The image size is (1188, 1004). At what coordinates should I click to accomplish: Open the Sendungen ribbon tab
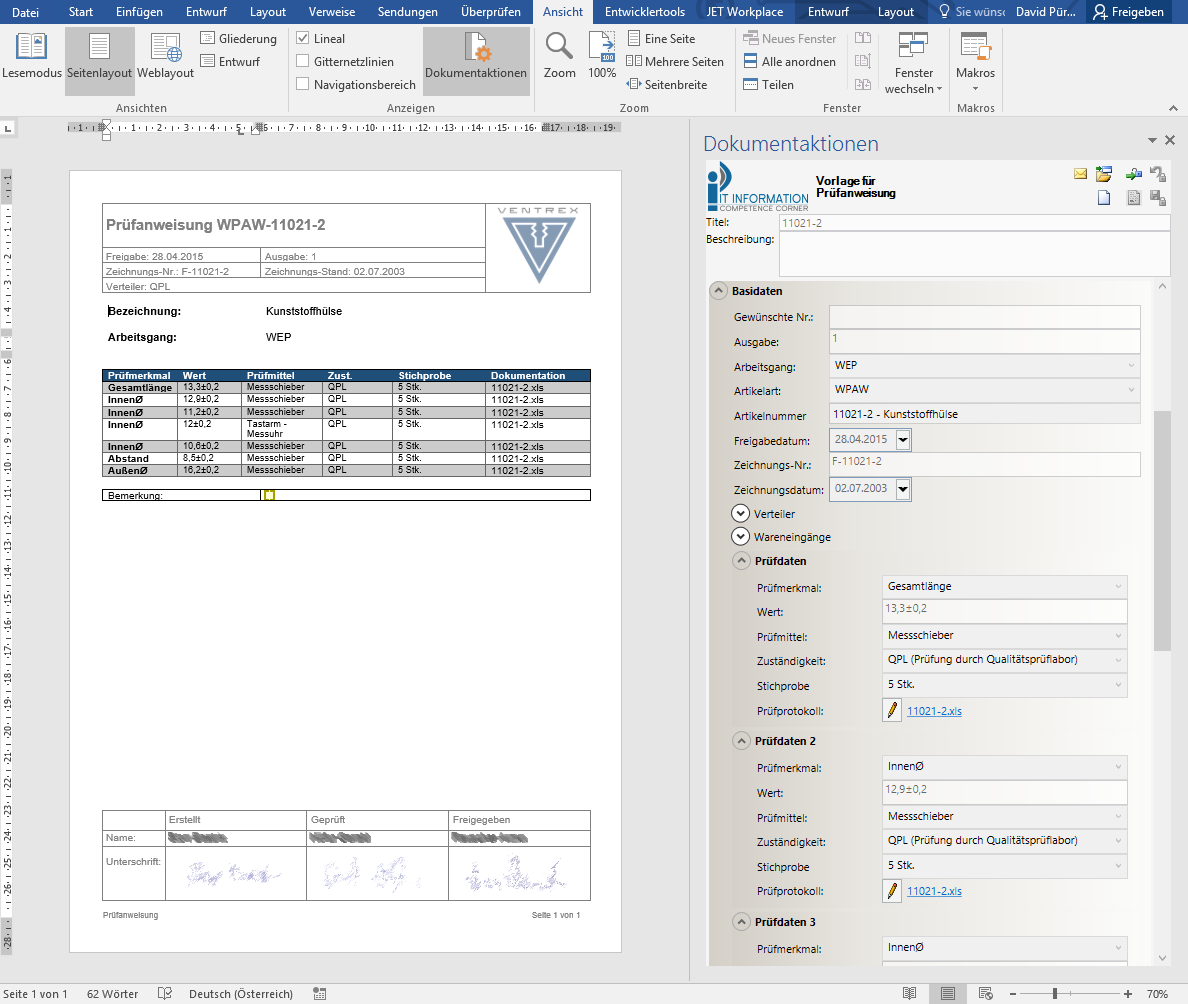[x=408, y=11]
